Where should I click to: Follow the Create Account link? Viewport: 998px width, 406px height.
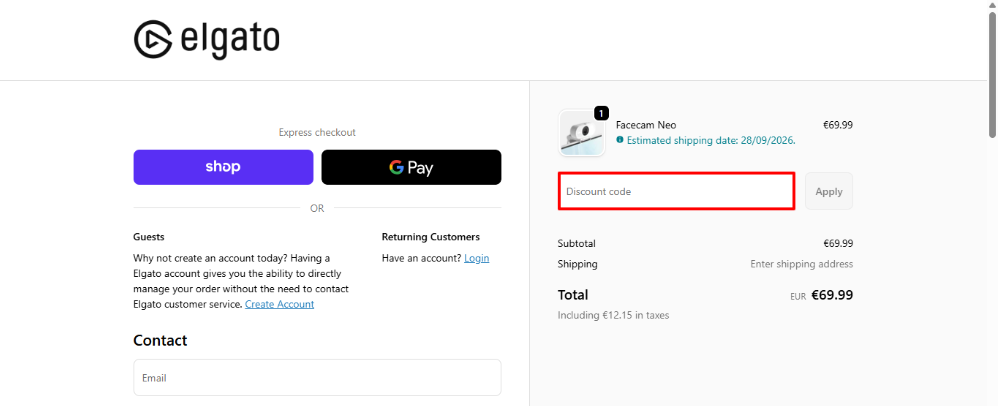coord(279,304)
